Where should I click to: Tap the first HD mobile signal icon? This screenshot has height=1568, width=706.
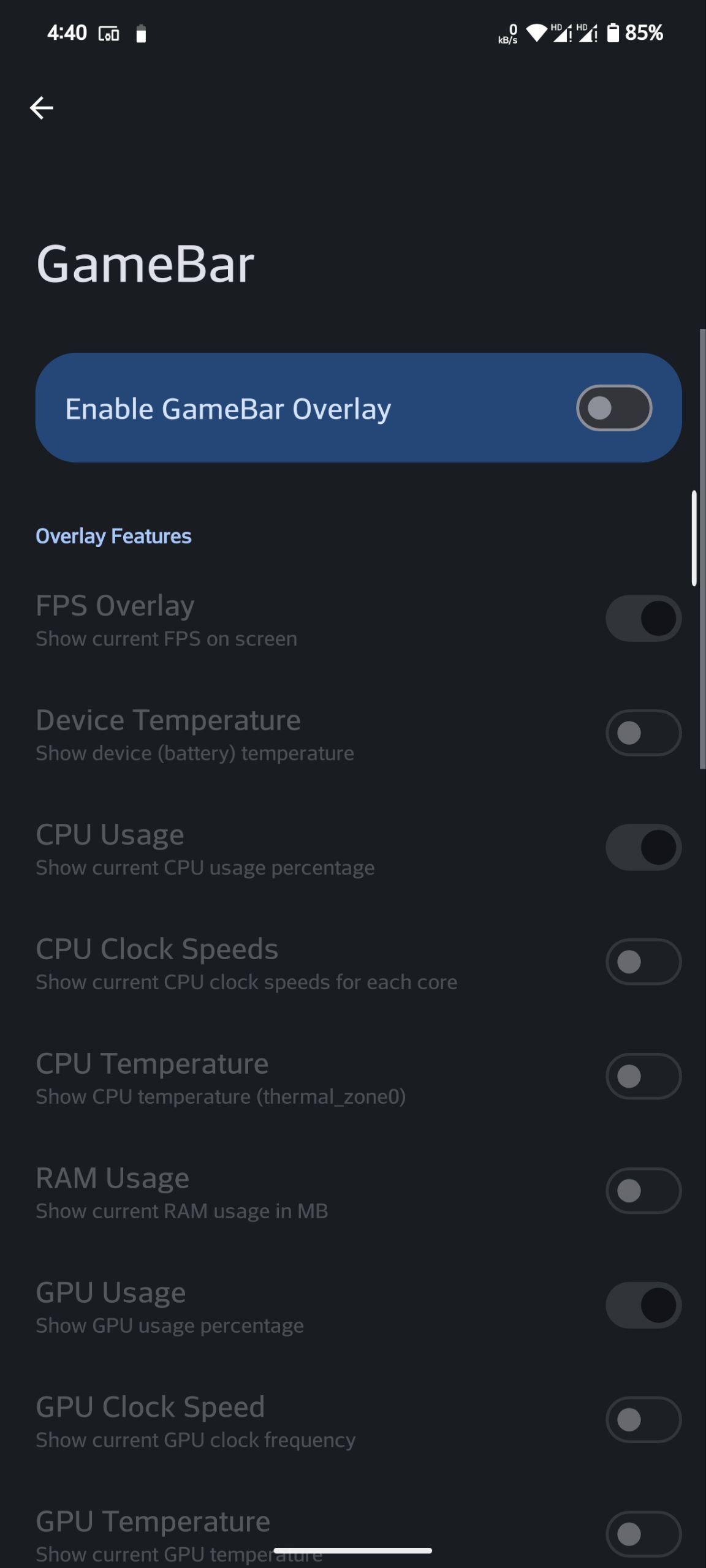[x=561, y=32]
